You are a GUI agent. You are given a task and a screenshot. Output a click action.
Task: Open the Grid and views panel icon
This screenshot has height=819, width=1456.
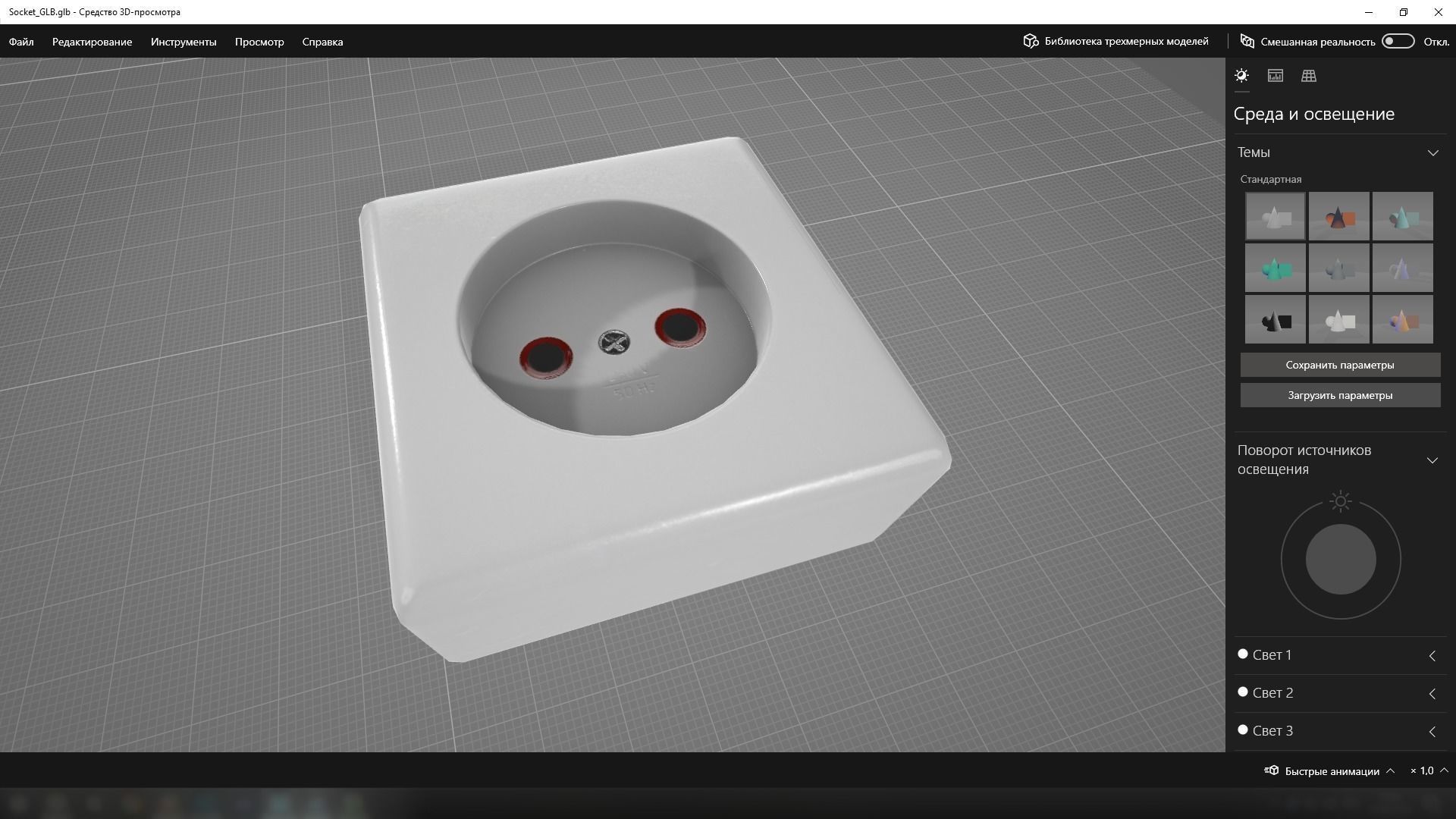pyautogui.click(x=1308, y=76)
